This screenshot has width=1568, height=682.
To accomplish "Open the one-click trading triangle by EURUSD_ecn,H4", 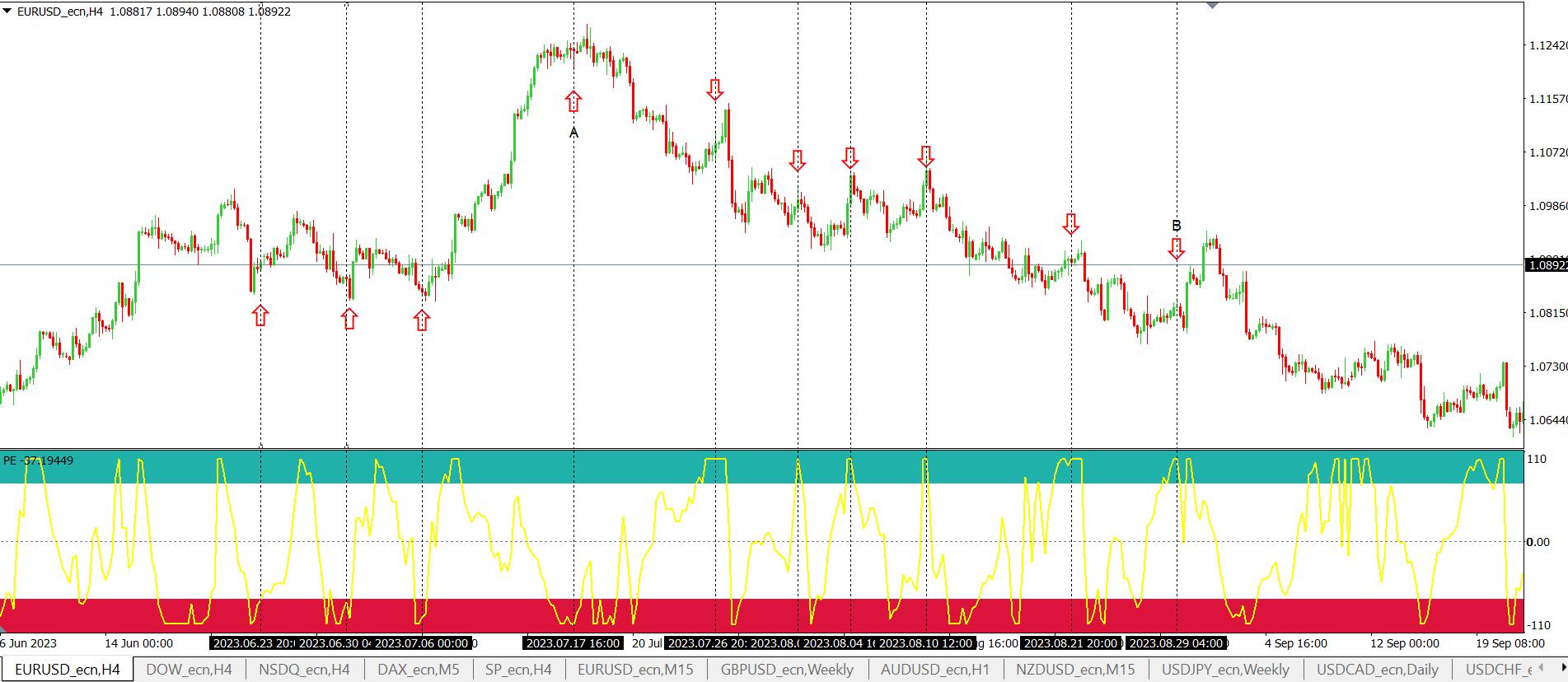I will pyautogui.click(x=7, y=12).
